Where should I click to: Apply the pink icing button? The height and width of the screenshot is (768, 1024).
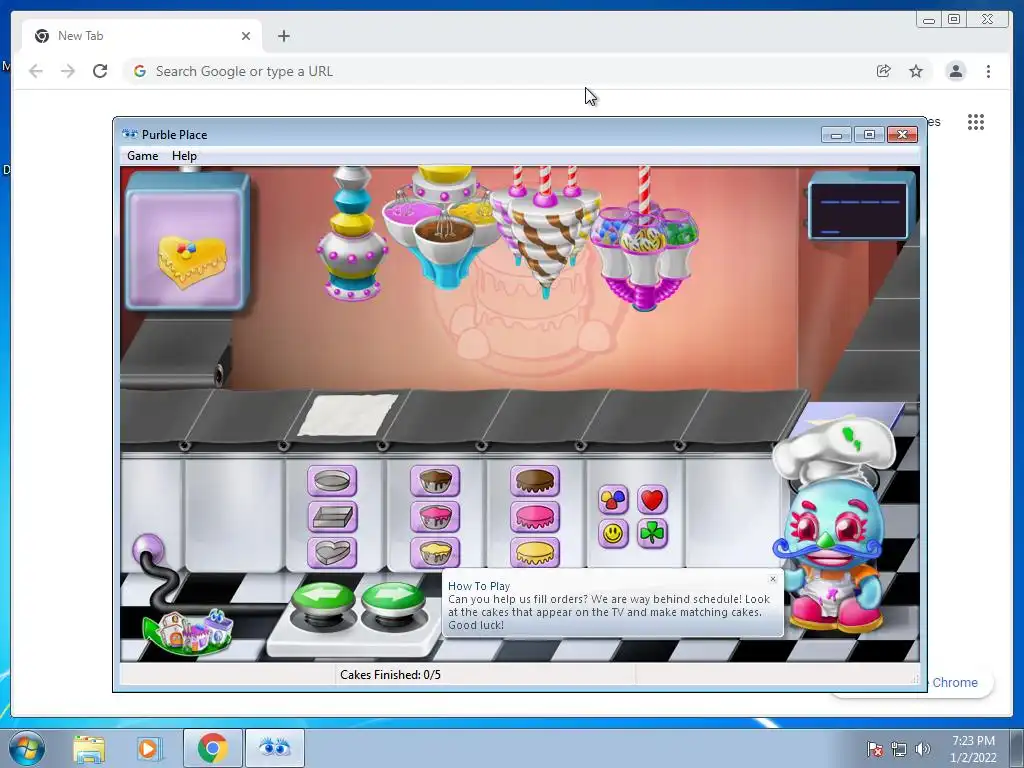[535, 517]
